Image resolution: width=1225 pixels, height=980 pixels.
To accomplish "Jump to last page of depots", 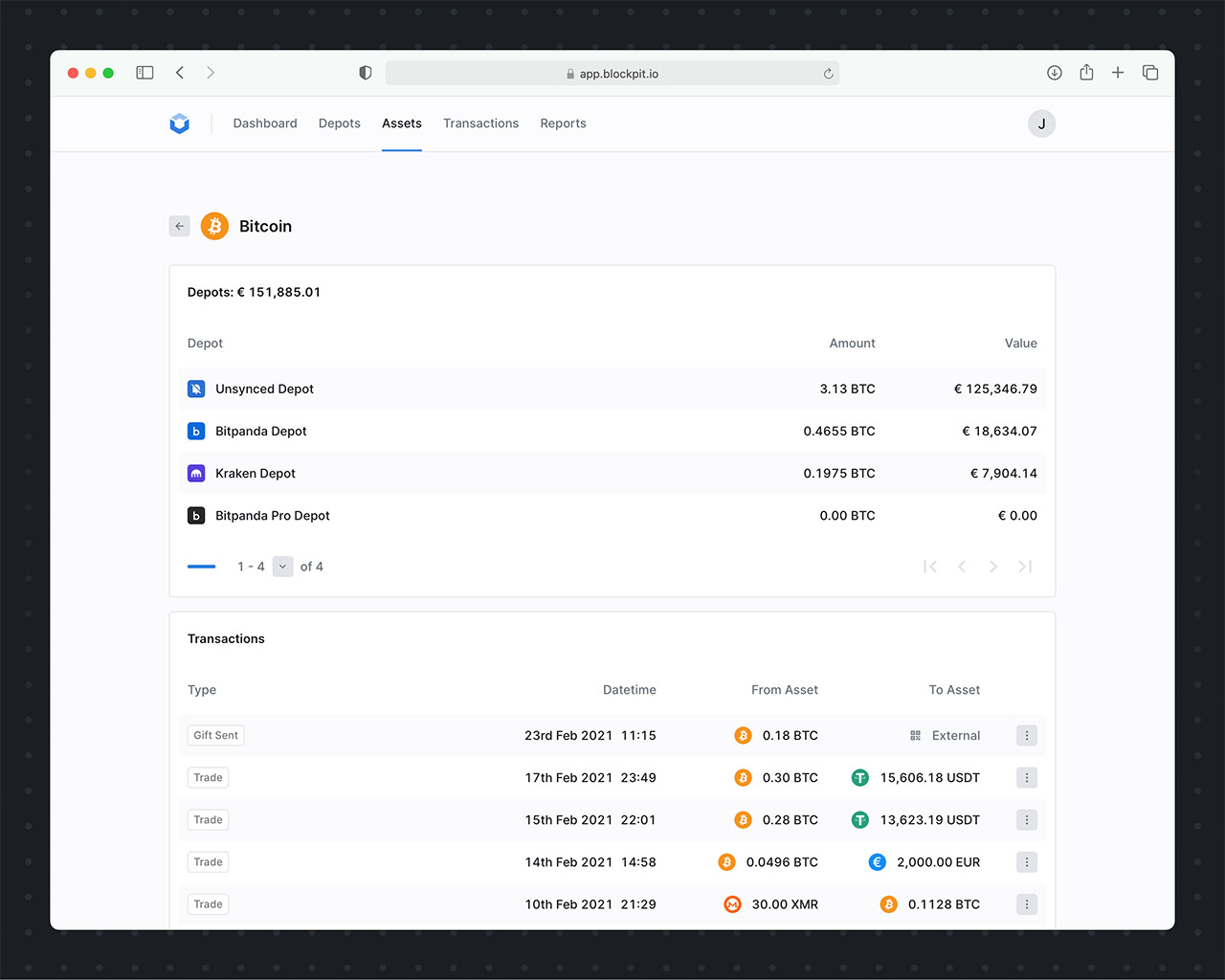I will (1025, 567).
